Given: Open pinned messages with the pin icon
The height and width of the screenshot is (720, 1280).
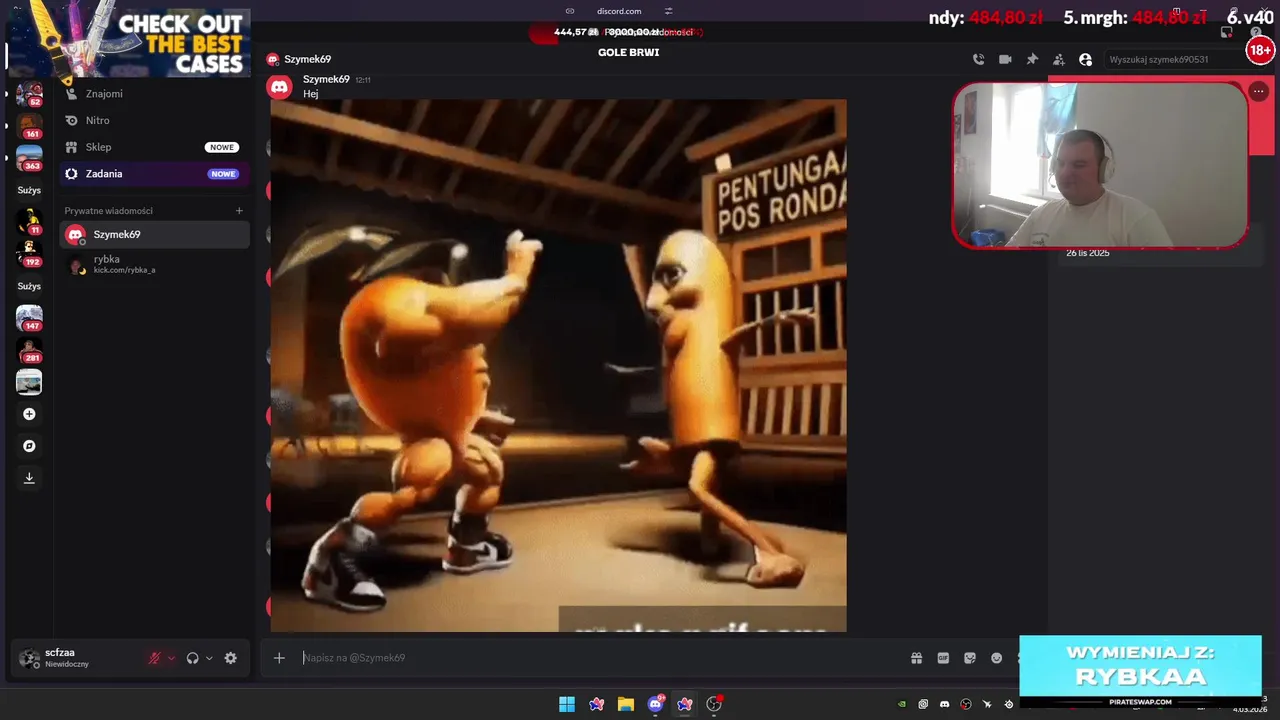Looking at the screenshot, I should pos(1032,59).
